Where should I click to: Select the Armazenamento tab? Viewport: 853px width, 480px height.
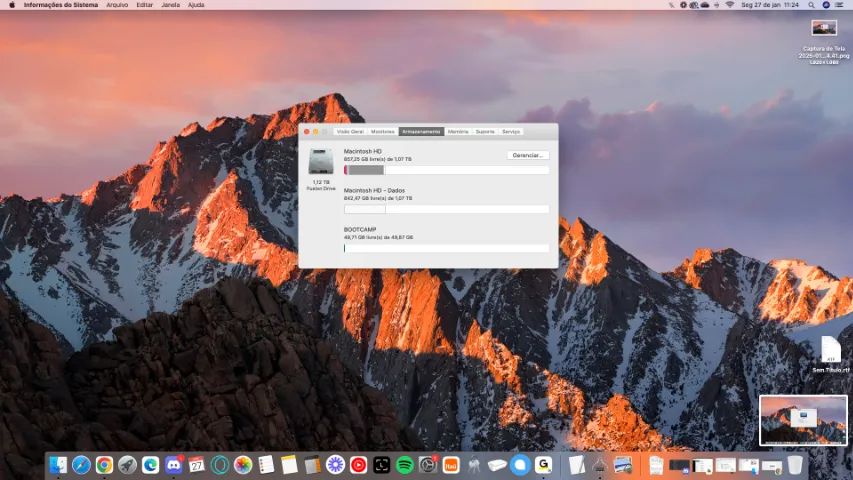click(x=421, y=132)
